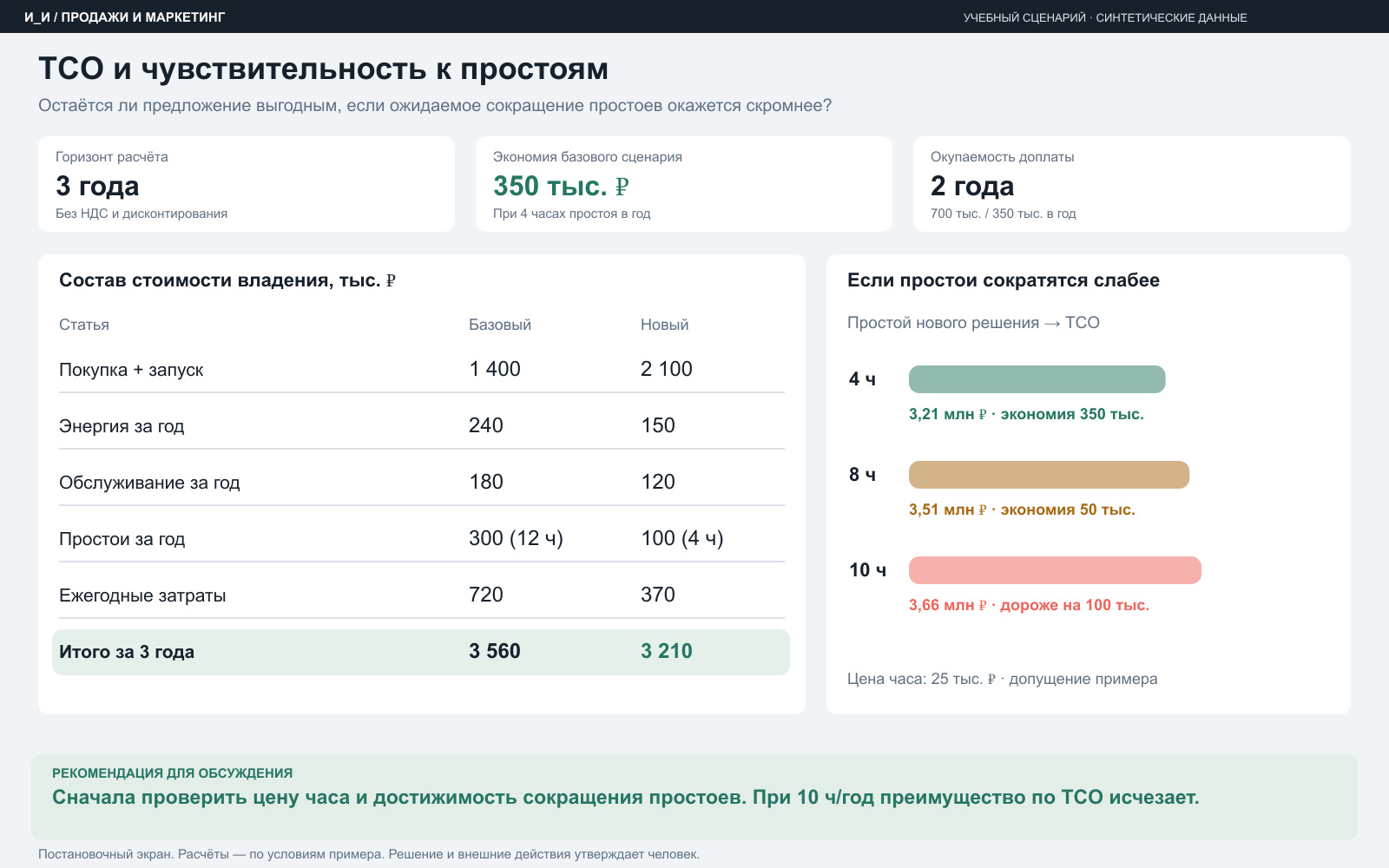Click the Новый column header
1389x868 pixels.
[x=665, y=325]
